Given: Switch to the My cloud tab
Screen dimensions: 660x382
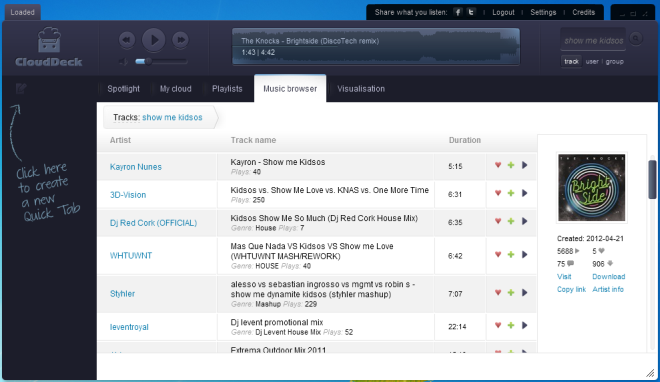Looking at the screenshot, I should click(x=176, y=89).
